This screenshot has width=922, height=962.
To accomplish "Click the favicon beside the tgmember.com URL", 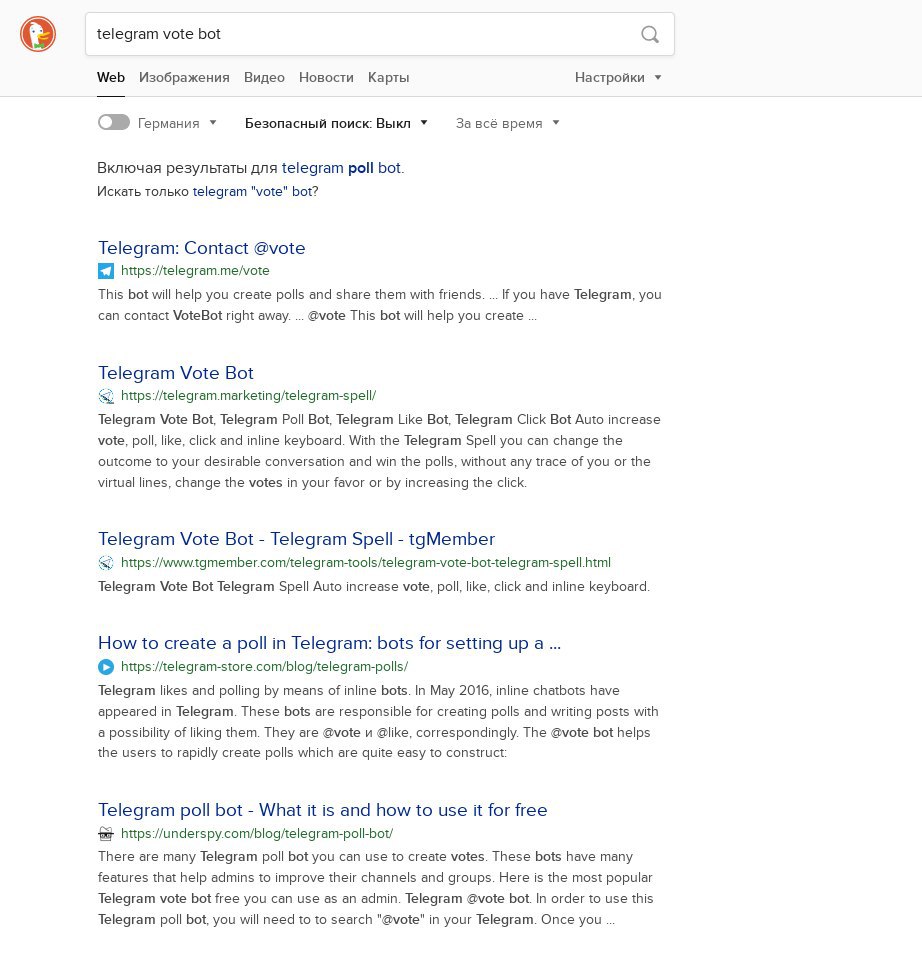I will [106, 563].
